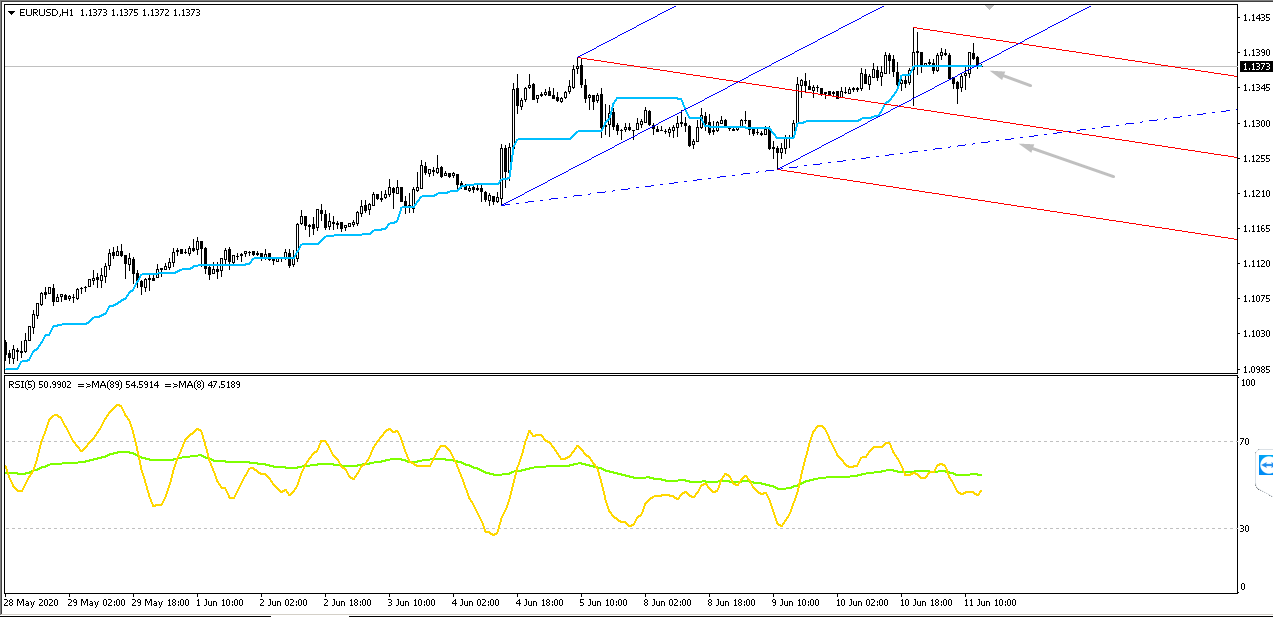Click the RSI(5) 50.9902 indicator label
Image resolution: width=1273 pixels, height=617 pixels.
(x=40, y=385)
